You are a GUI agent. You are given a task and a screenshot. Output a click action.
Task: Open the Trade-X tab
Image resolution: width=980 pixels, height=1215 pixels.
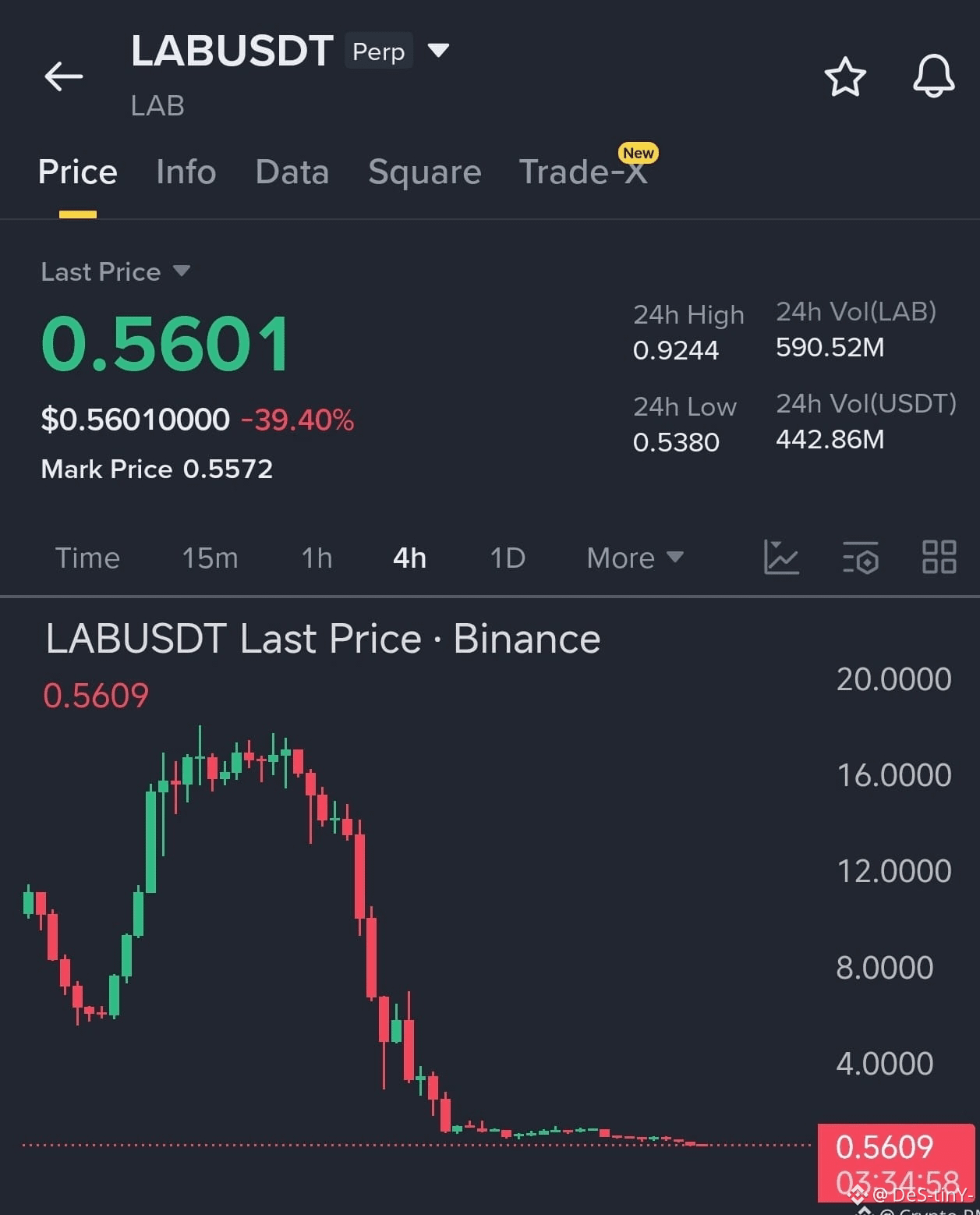coord(583,172)
